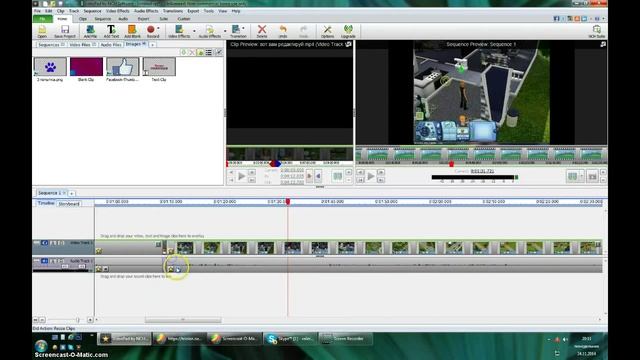Click the Save Project icon

pyautogui.click(x=64, y=31)
